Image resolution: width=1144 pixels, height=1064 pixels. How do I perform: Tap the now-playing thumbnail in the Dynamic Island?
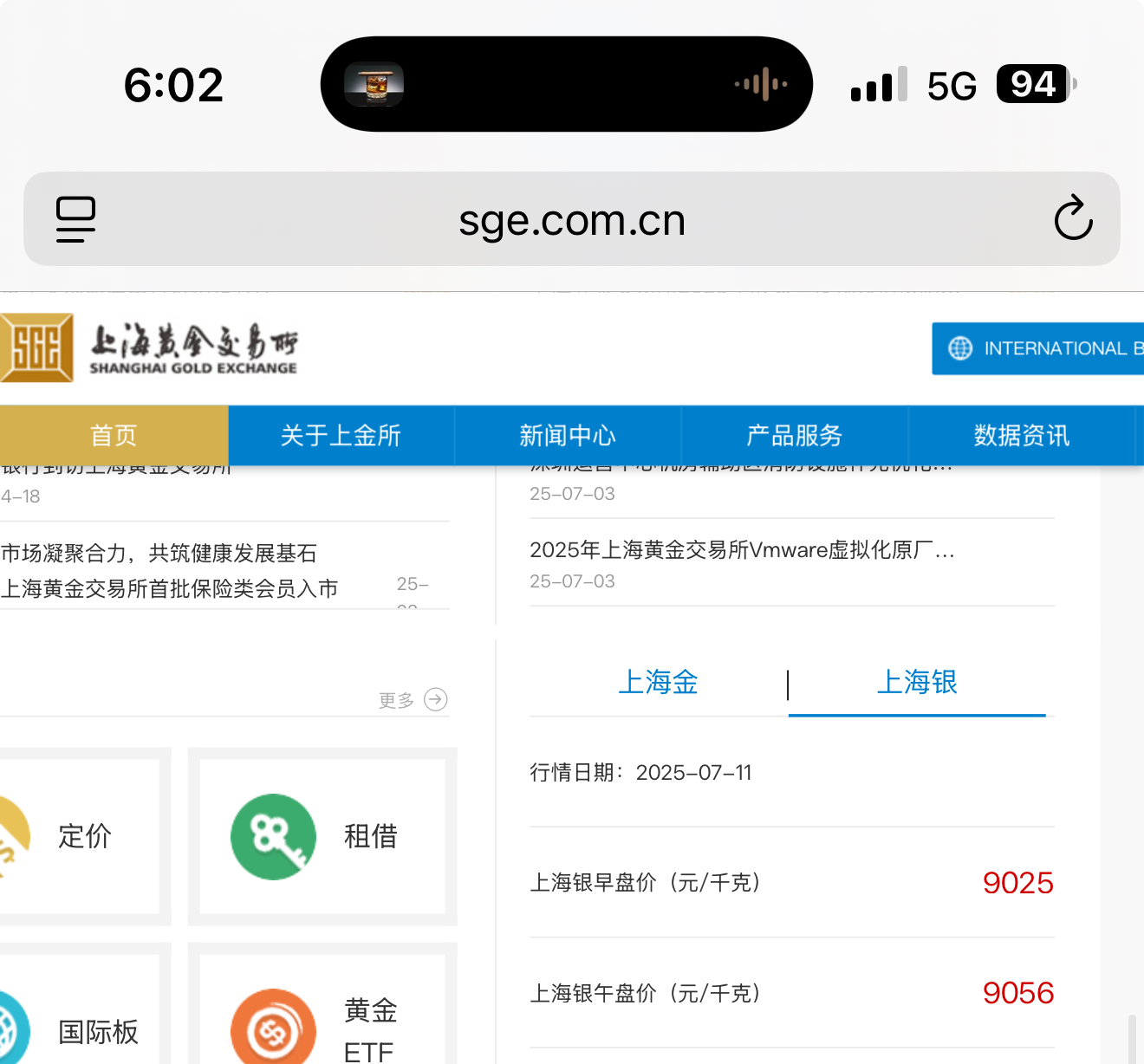(x=374, y=84)
